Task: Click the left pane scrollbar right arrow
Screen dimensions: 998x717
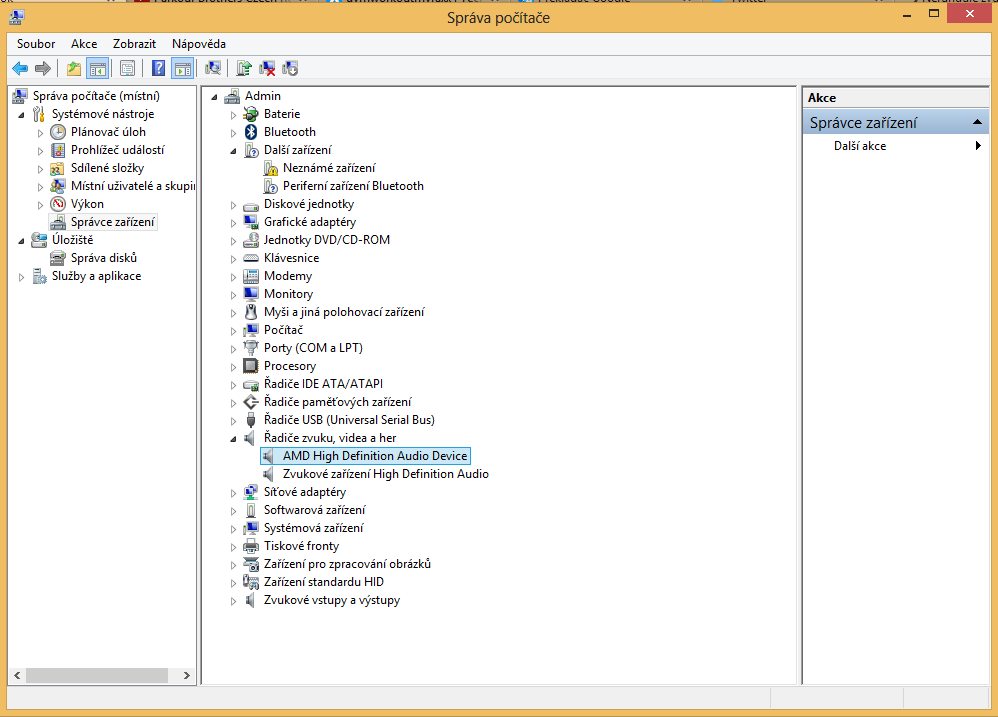Action: (186, 675)
